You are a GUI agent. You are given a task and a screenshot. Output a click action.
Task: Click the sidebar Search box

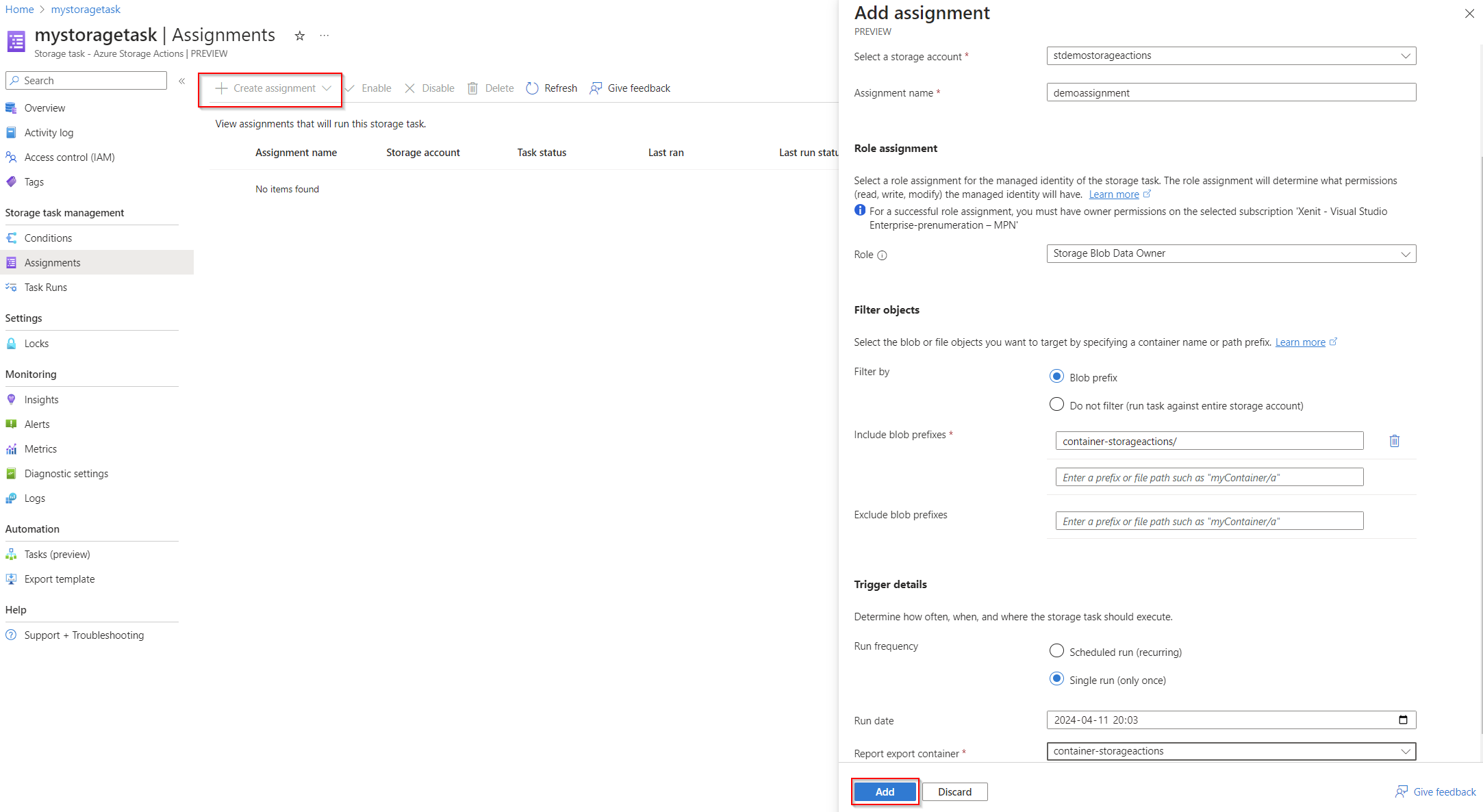[x=86, y=80]
